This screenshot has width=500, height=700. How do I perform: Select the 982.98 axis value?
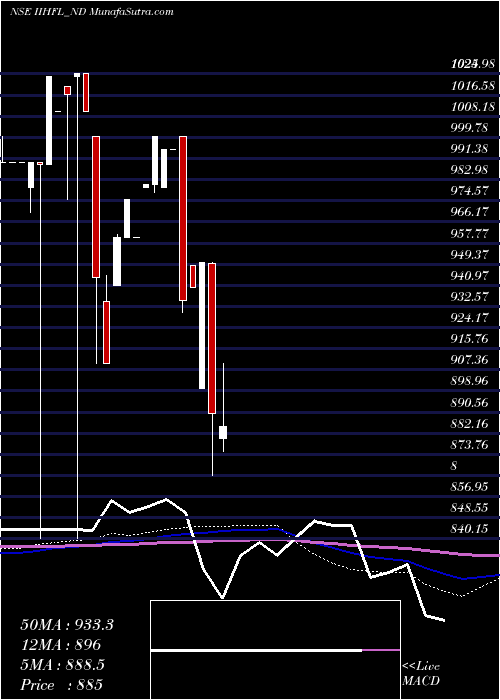[469, 170]
